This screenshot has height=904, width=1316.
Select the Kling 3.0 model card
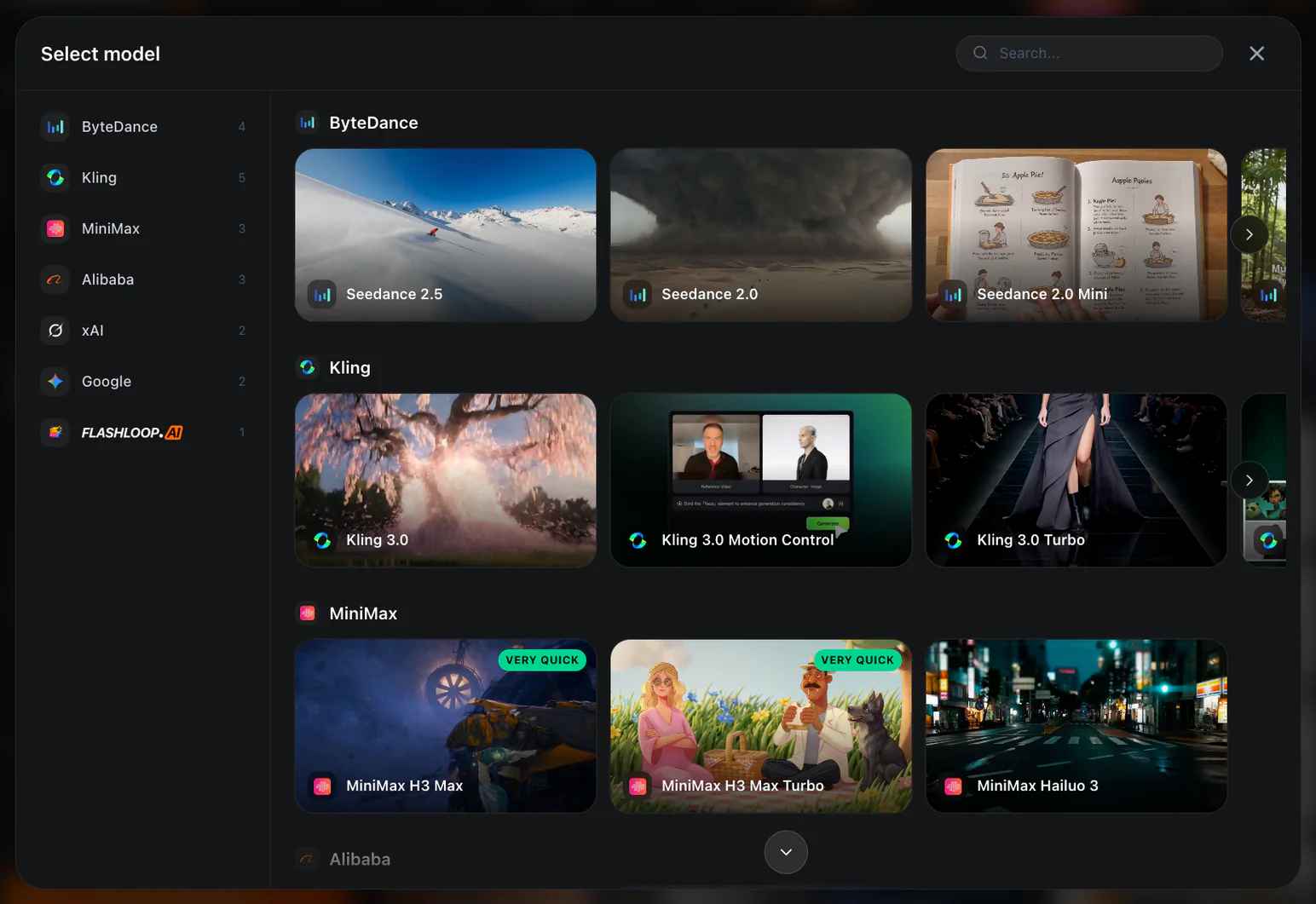(x=446, y=481)
